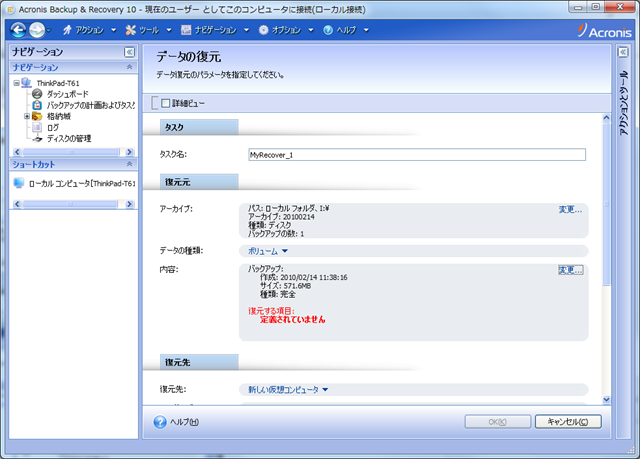Click the bottom help question mark icon
The height and width of the screenshot is (459, 640).
click(160, 422)
